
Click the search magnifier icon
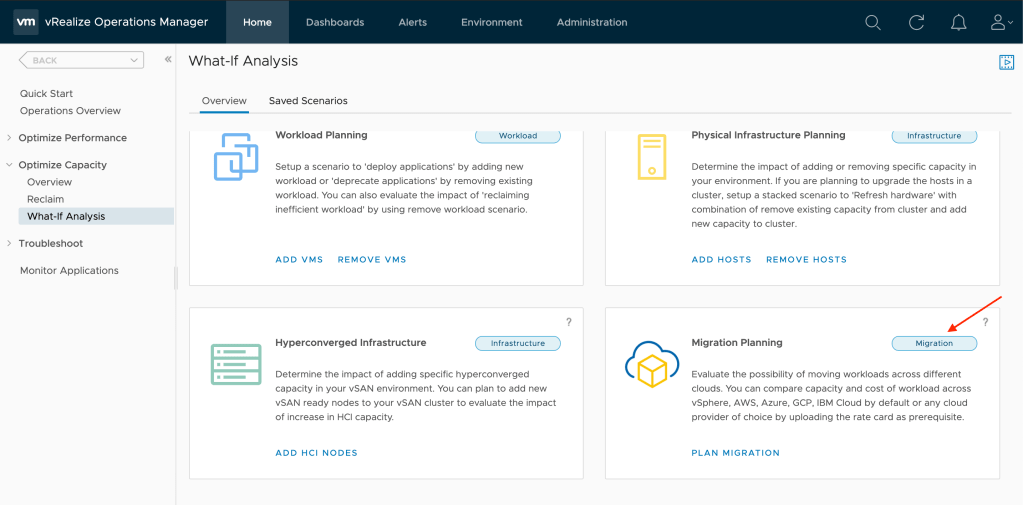pos(872,22)
